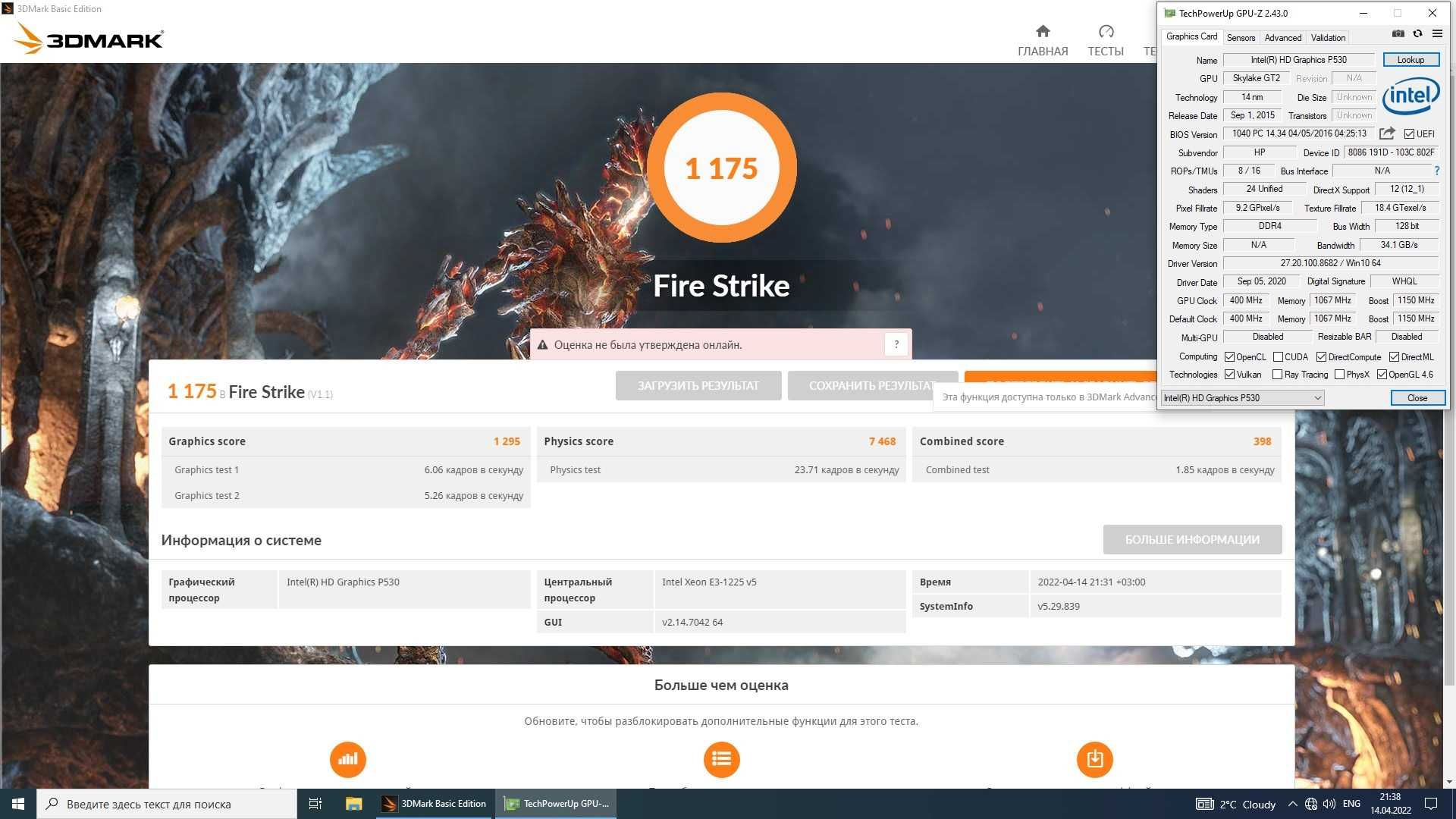This screenshot has height=819, width=1456.
Task: Click ЗАГРУЗИТЬ РЕЗУЛЬТАТ button
Action: click(x=698, y=386)
